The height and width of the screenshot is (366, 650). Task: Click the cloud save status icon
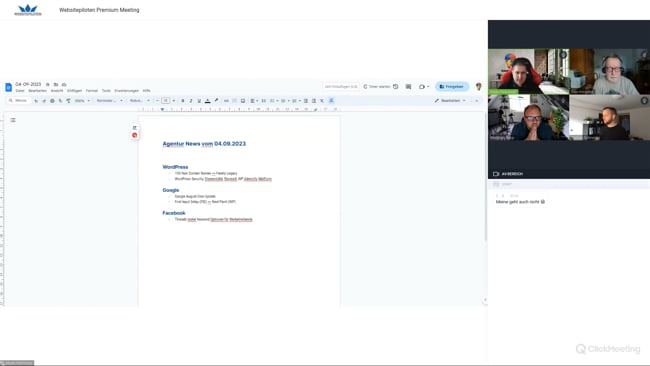tap(64, 84)
